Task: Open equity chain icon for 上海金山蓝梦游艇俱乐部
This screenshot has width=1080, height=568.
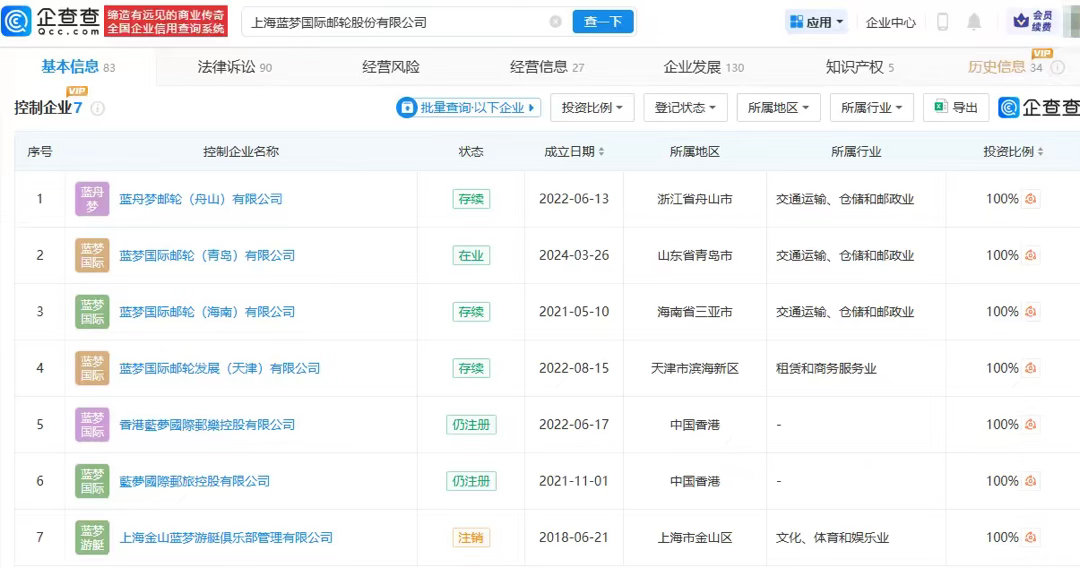Action: pos(1030,538)
